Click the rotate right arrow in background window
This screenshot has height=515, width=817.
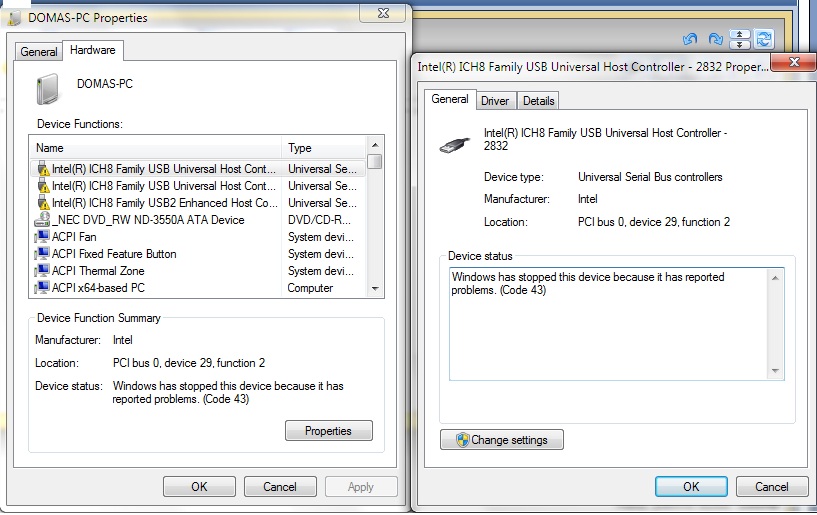(x=715, y=39)
